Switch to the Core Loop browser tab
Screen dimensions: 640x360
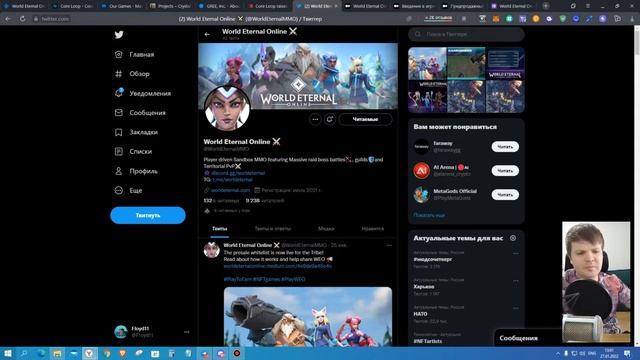coord(74,6)
